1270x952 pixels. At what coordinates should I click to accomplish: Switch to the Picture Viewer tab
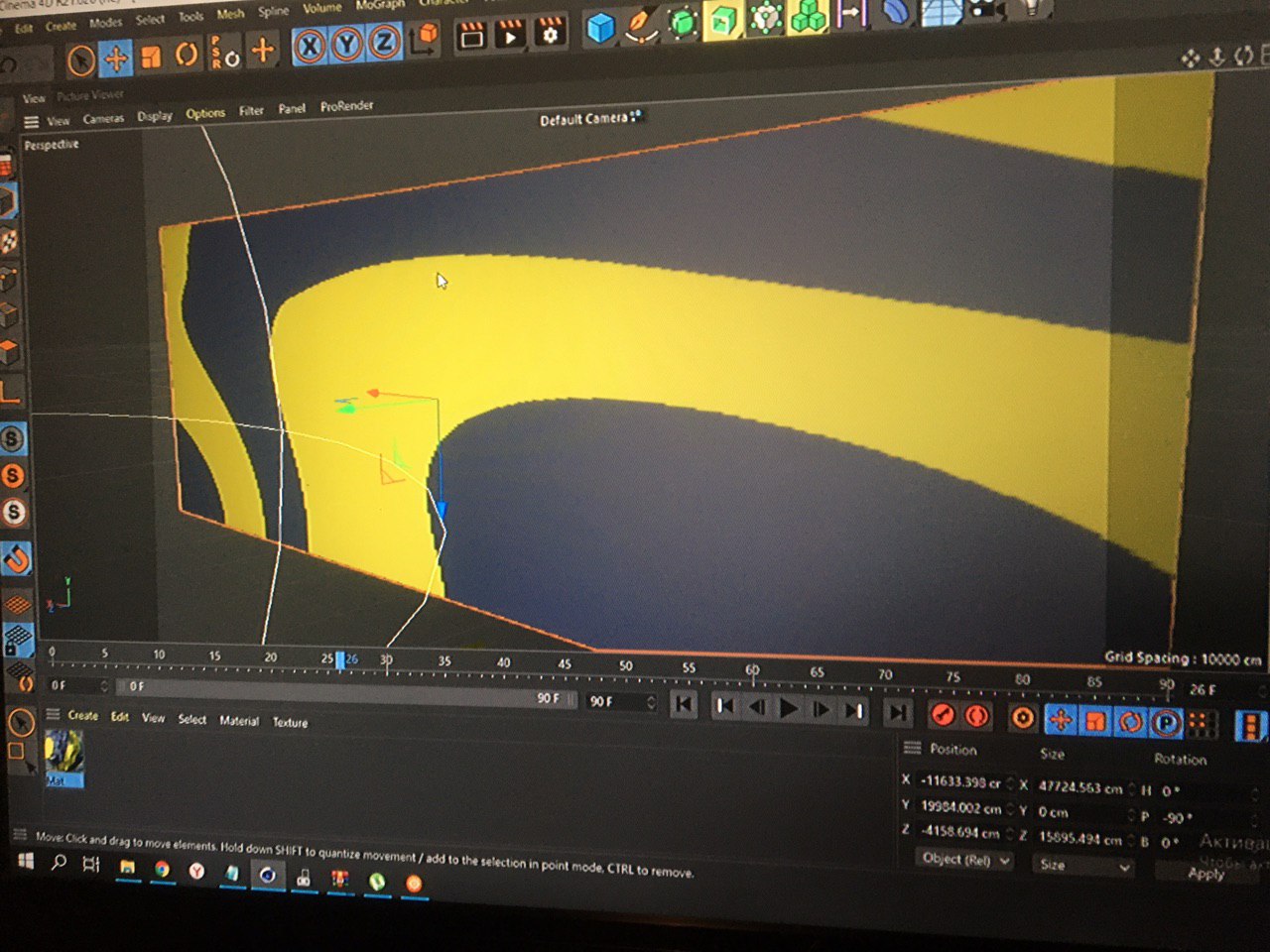(90, 95)
